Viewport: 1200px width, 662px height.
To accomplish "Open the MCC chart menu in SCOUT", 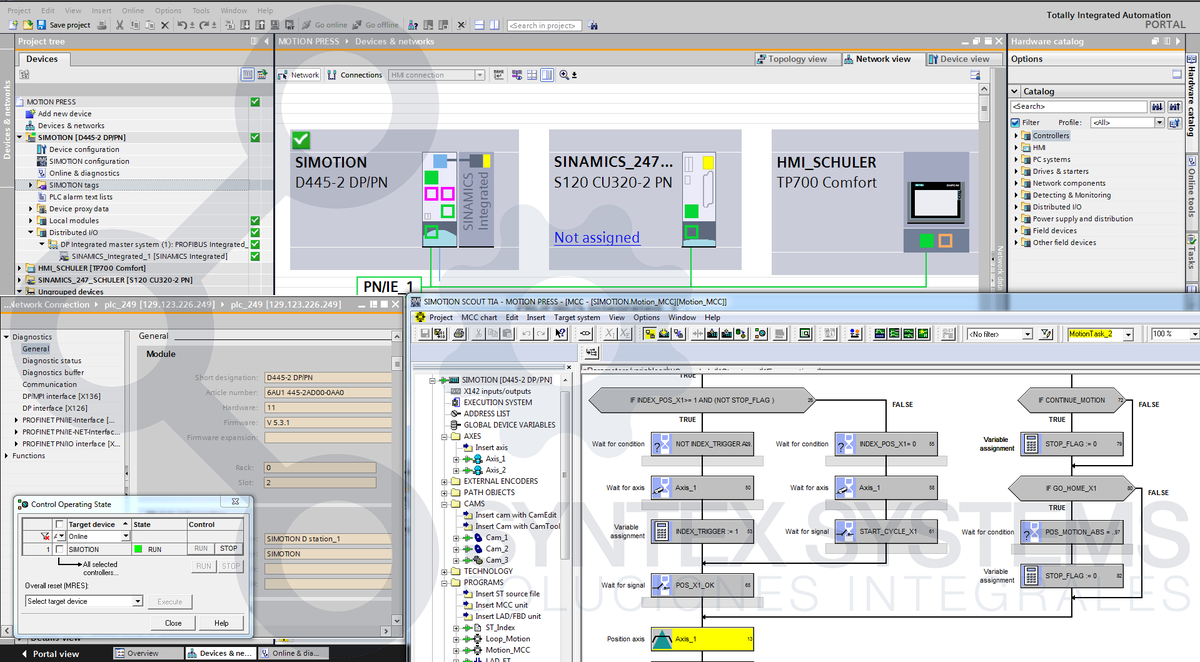I will pos(479,317).
